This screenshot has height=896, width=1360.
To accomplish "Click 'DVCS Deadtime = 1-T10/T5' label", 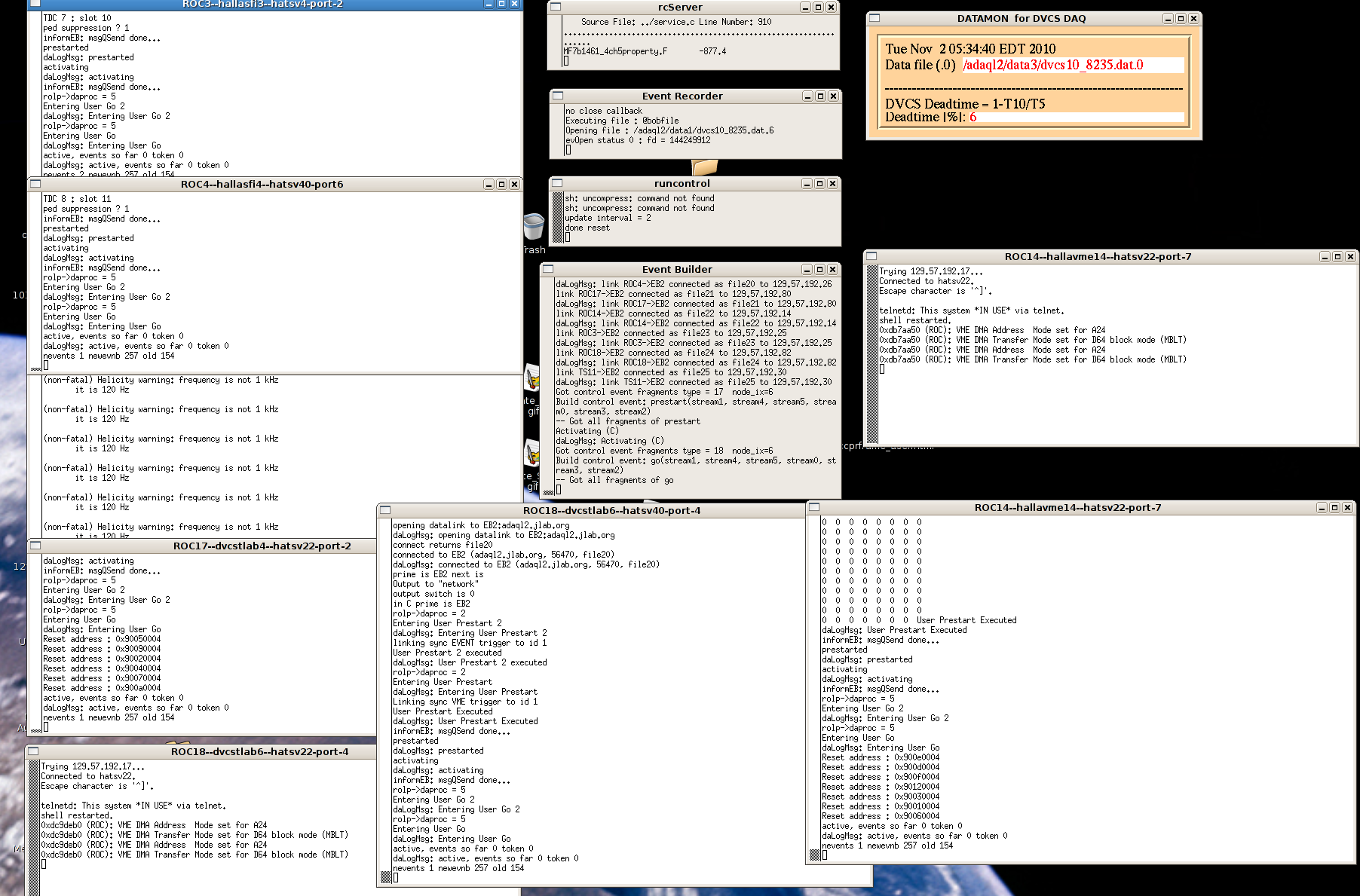I will pyautogui.click(x=965, y=104).
